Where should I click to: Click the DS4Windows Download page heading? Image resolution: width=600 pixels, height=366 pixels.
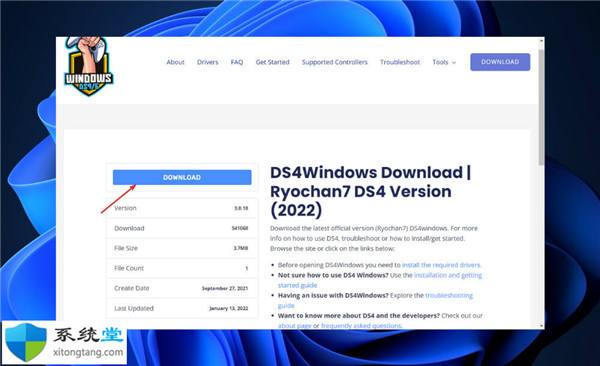click(370, 191)
